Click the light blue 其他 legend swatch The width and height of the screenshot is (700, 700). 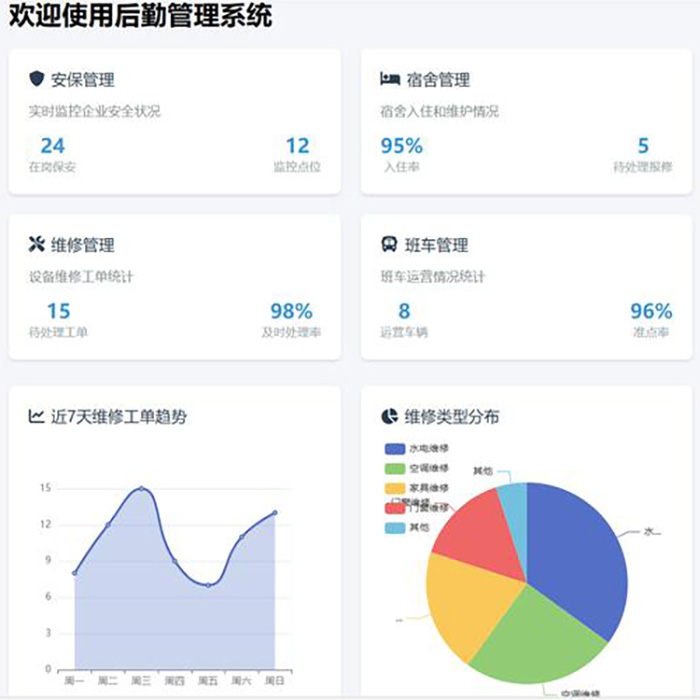394,527
